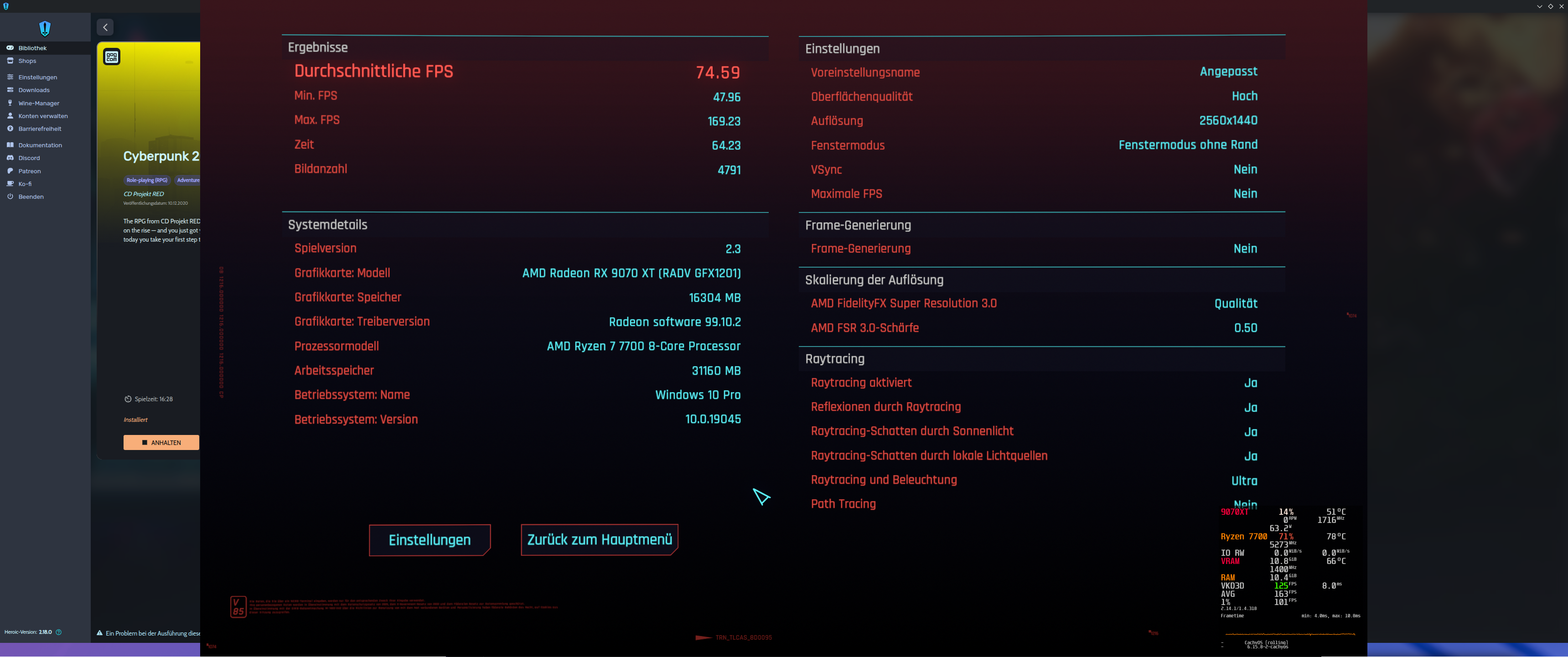The width and height of the screenshot is (1568, 657).
Task: Click the GOG.com store badge
Action: coord(111,57)
